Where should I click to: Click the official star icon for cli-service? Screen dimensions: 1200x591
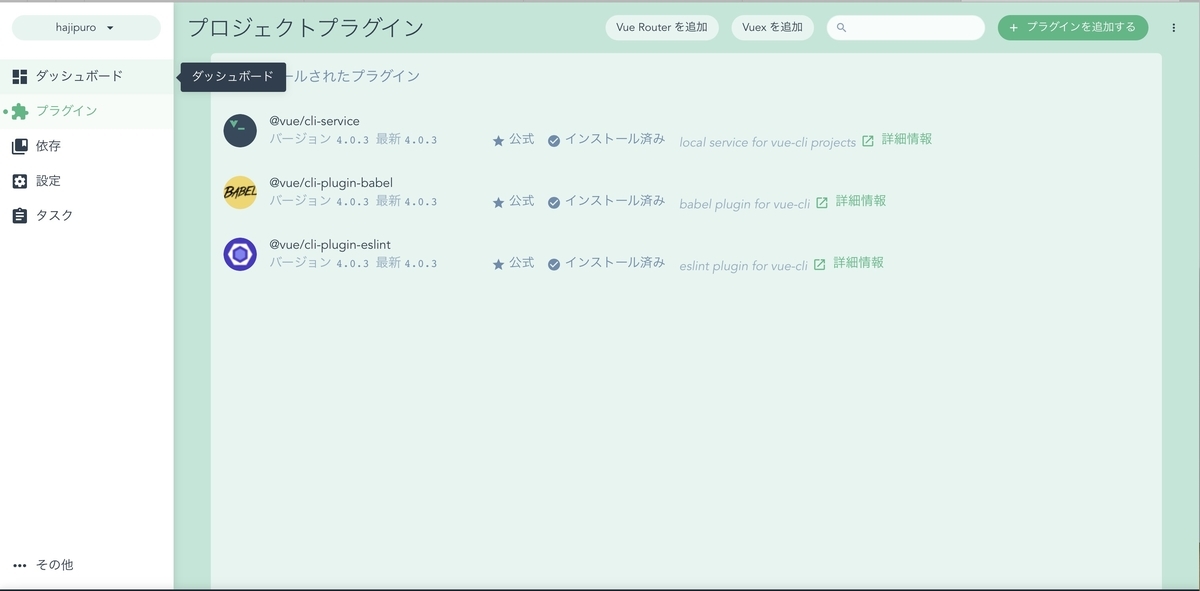[498, 141]
